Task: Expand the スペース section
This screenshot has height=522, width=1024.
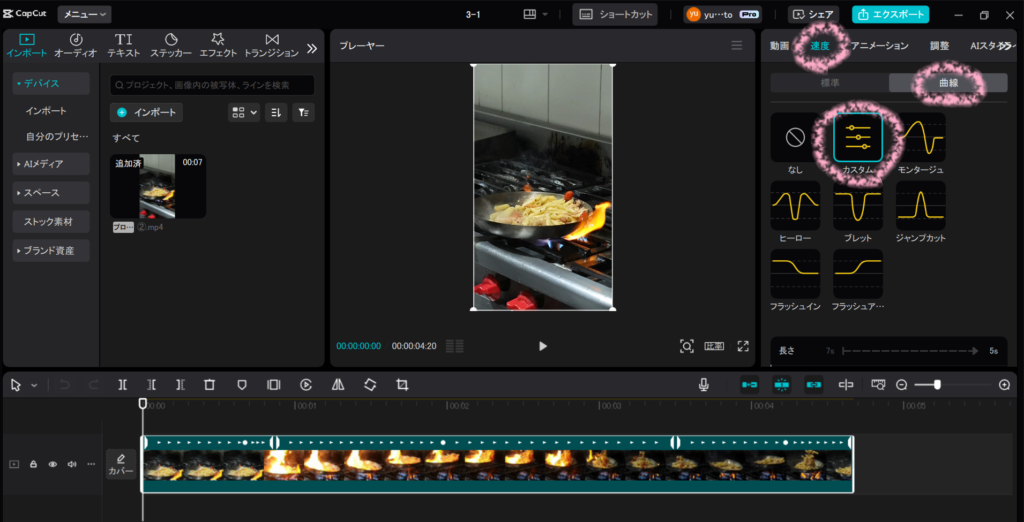Action: click(x=51, y=193)
